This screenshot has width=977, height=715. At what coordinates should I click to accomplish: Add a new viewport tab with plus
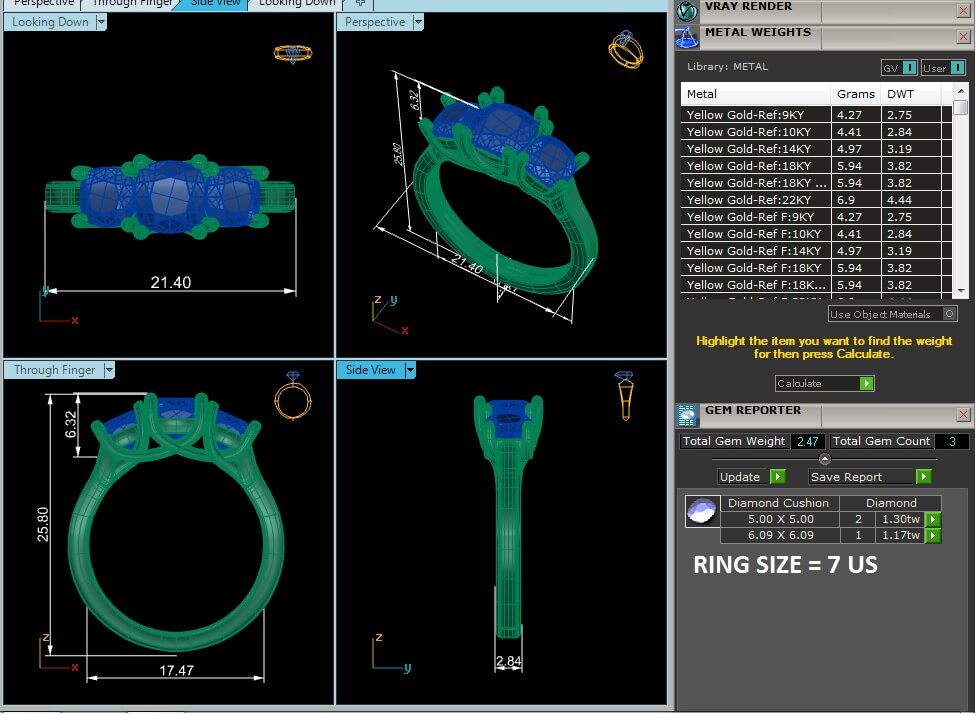pyautogui.click(x=360, y=3)
